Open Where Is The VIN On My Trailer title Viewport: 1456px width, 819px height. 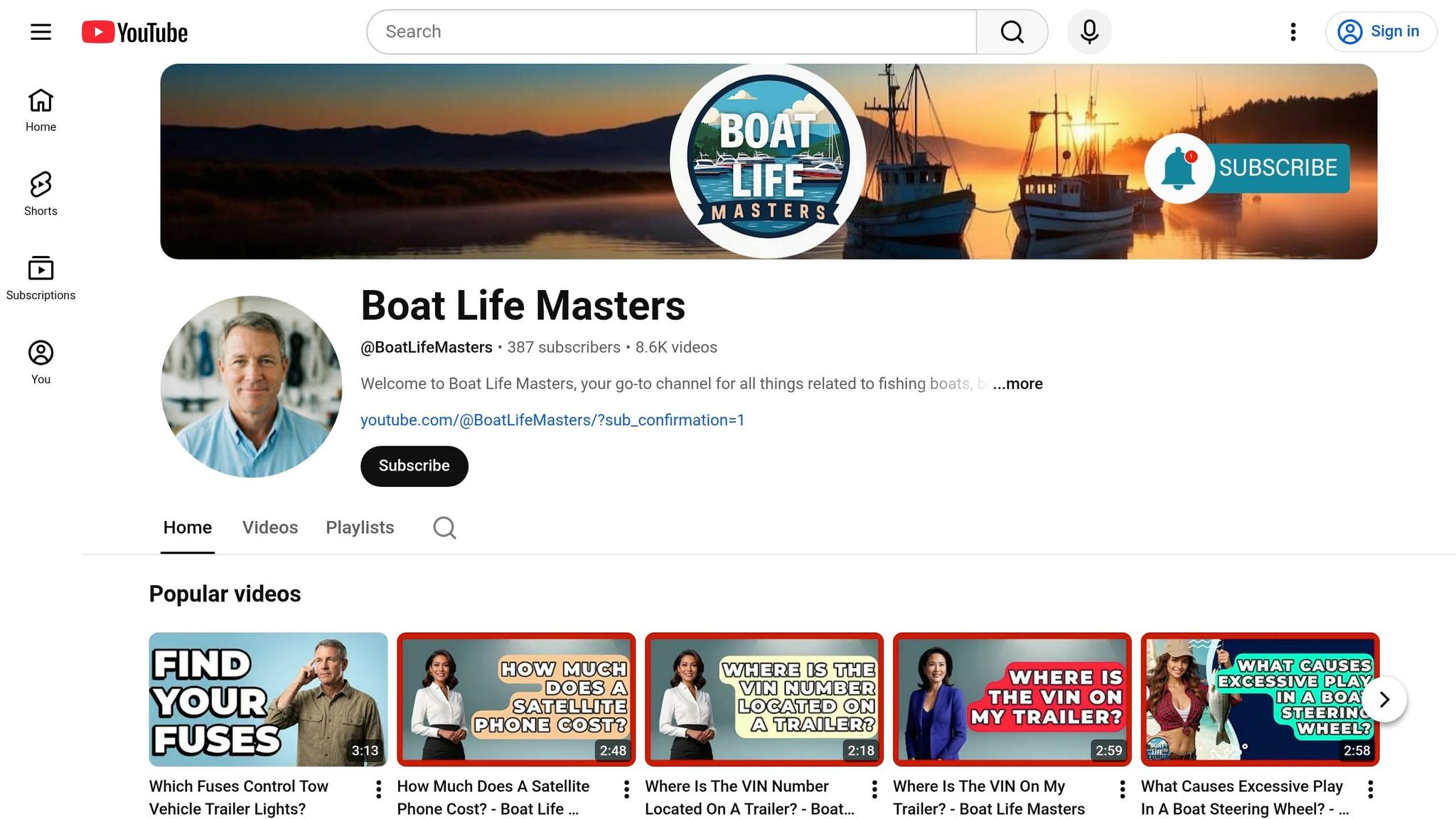coord(989,798)
